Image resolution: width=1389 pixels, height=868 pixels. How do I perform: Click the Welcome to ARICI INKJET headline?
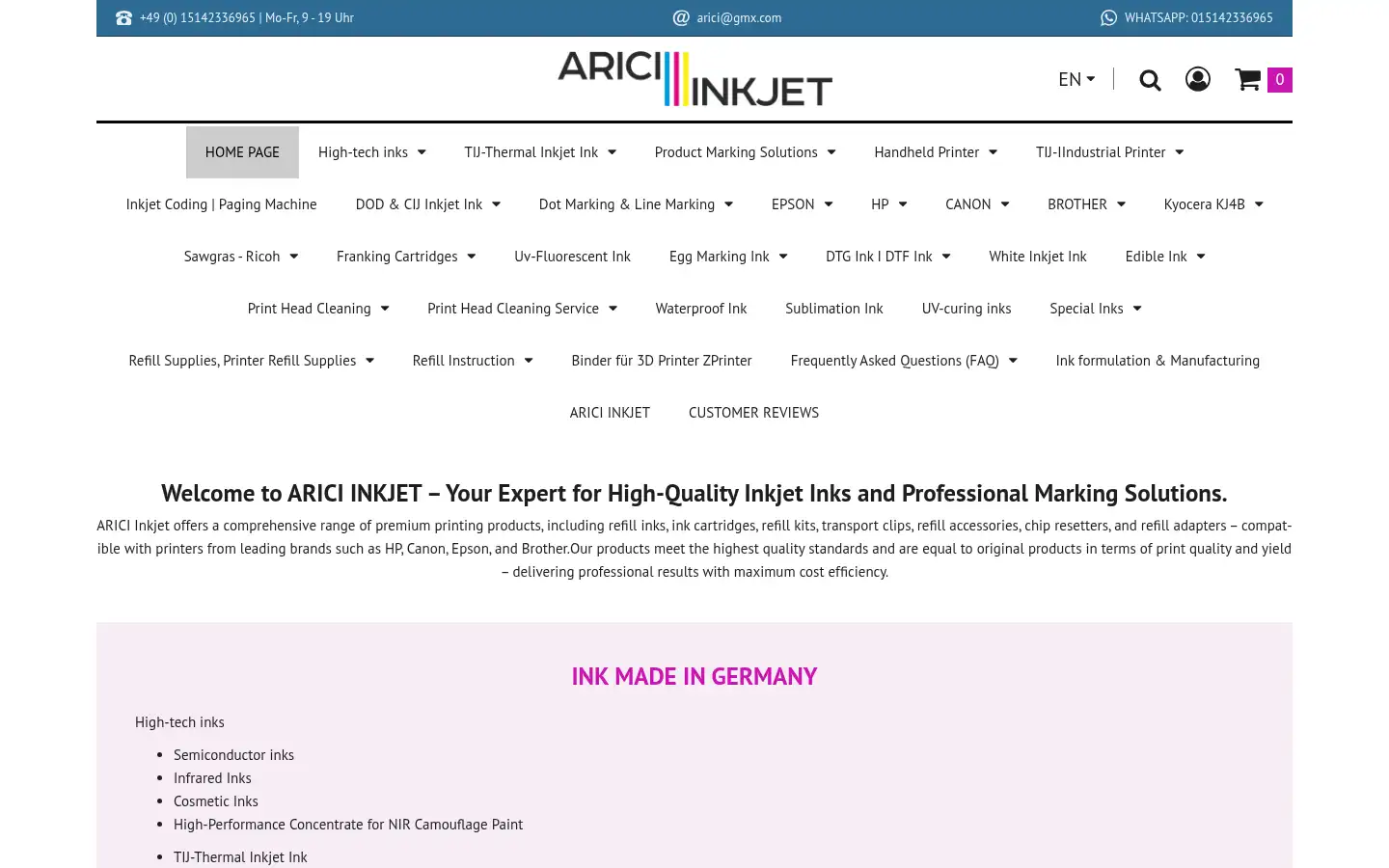pyautogui.click(x=694, y=494)
